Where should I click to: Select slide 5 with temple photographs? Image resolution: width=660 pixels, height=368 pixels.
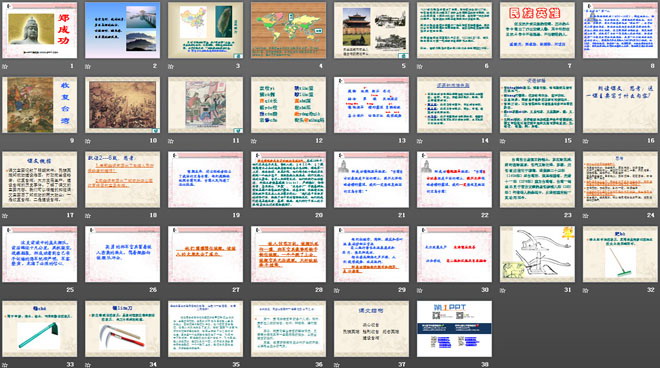371,30
